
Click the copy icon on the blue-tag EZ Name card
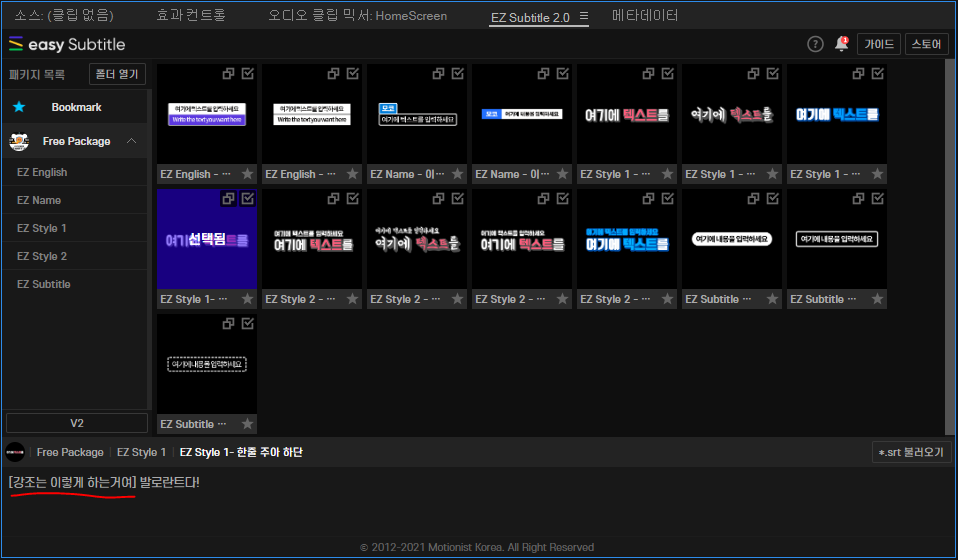(544, 74)
